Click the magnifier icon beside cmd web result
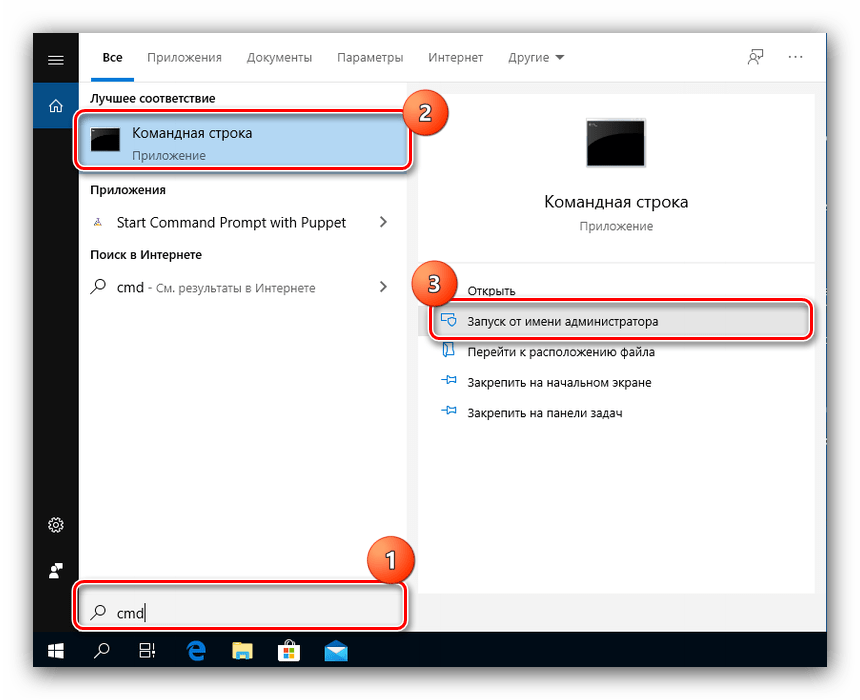Screen dimensions: 860x700 click(98, 286)
